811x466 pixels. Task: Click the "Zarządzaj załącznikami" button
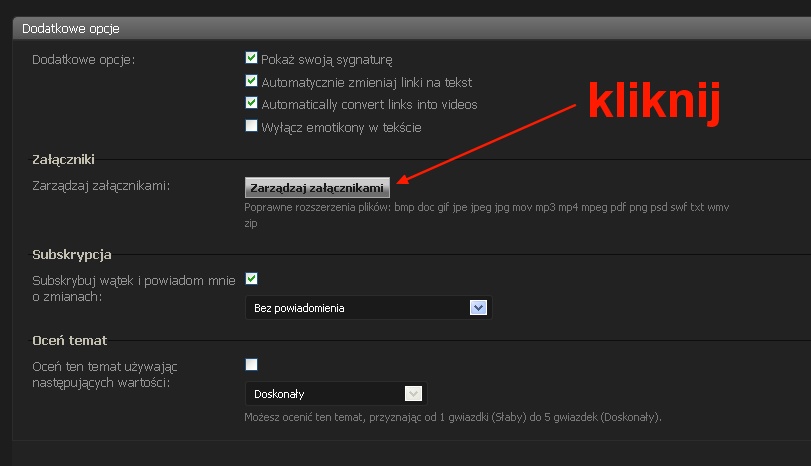(317, 187)
